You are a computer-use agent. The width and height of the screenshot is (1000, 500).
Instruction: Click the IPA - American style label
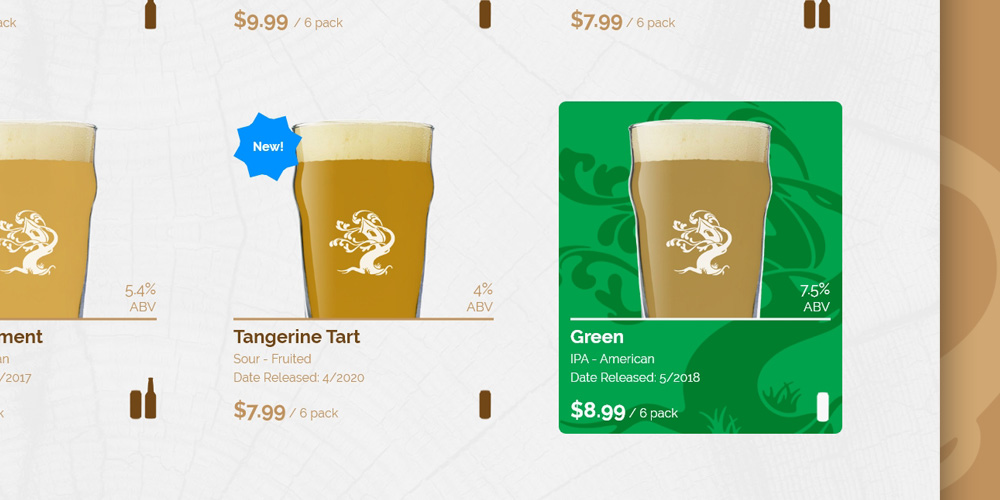coord(612,358)
